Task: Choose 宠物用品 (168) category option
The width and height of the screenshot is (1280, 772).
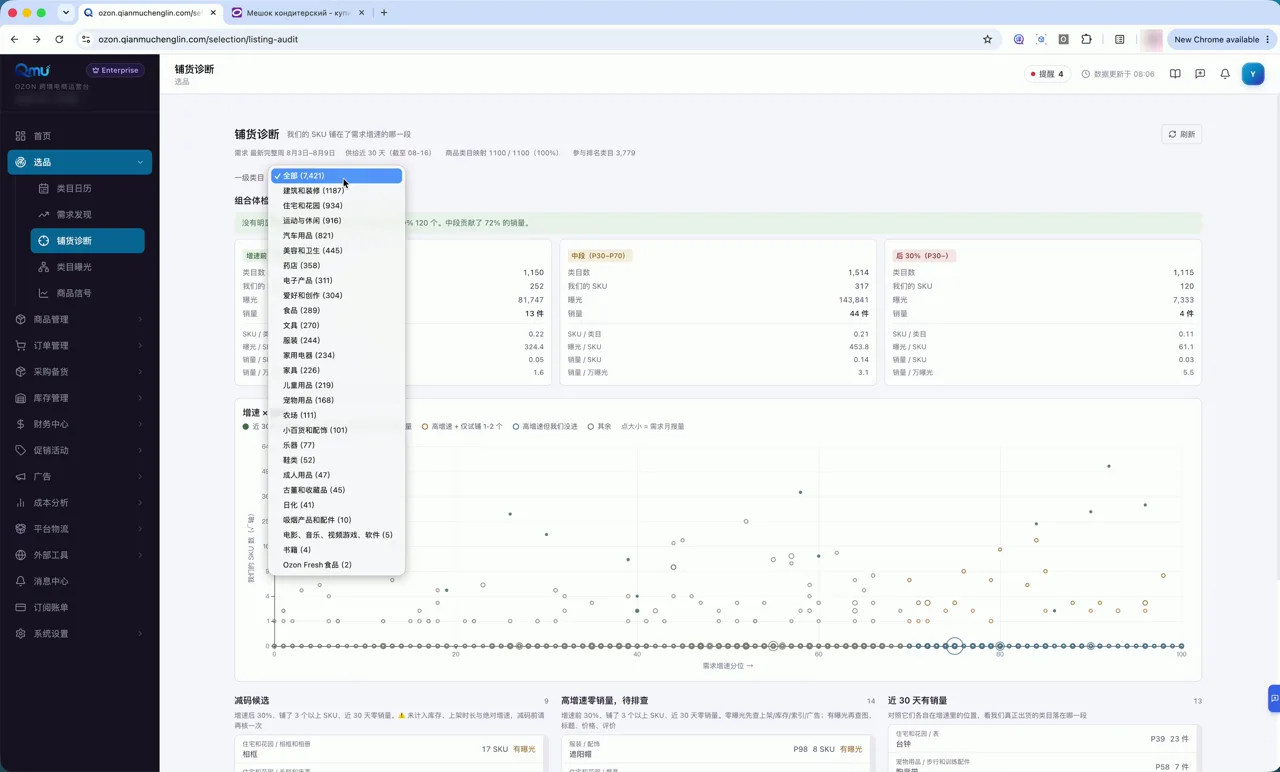Action: (x=337, y=400)
